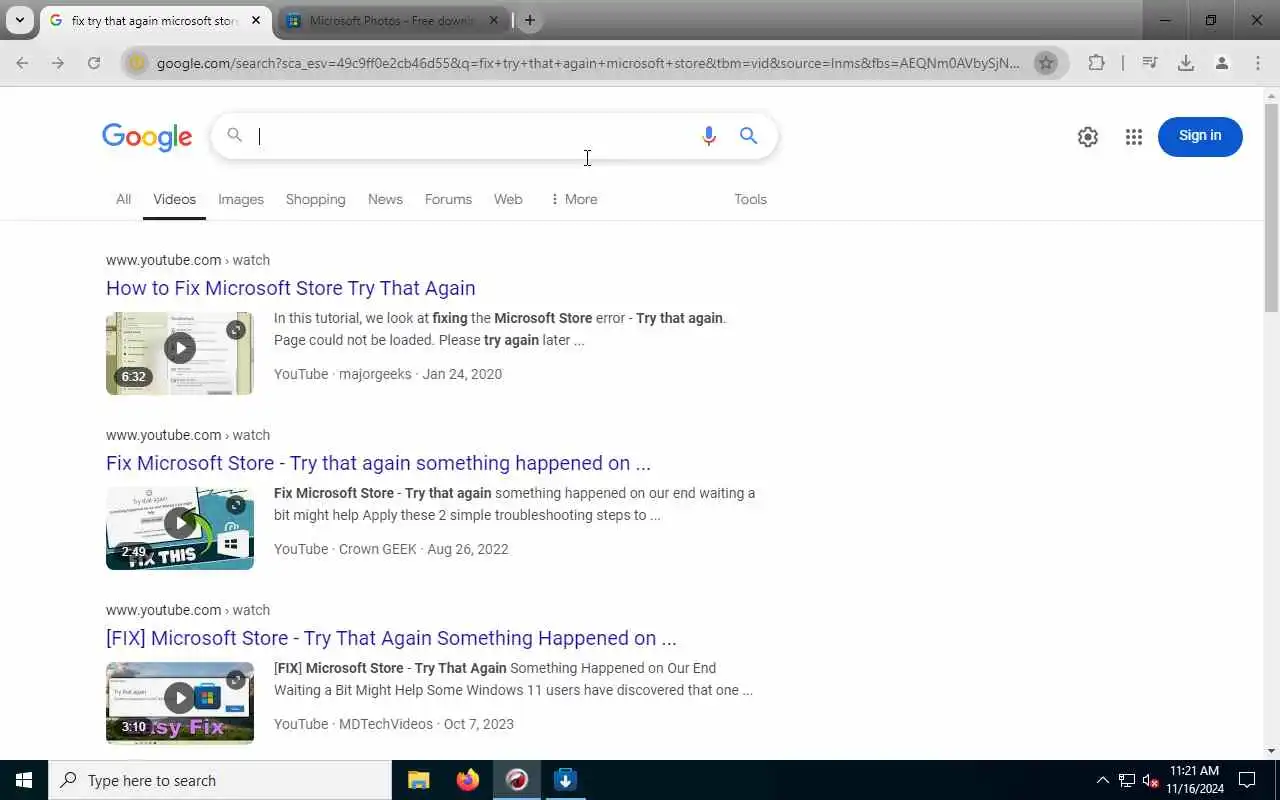Open File Explorer from taskbar
This screenshot has height=800, width=1280.
(x=419, y=780)
